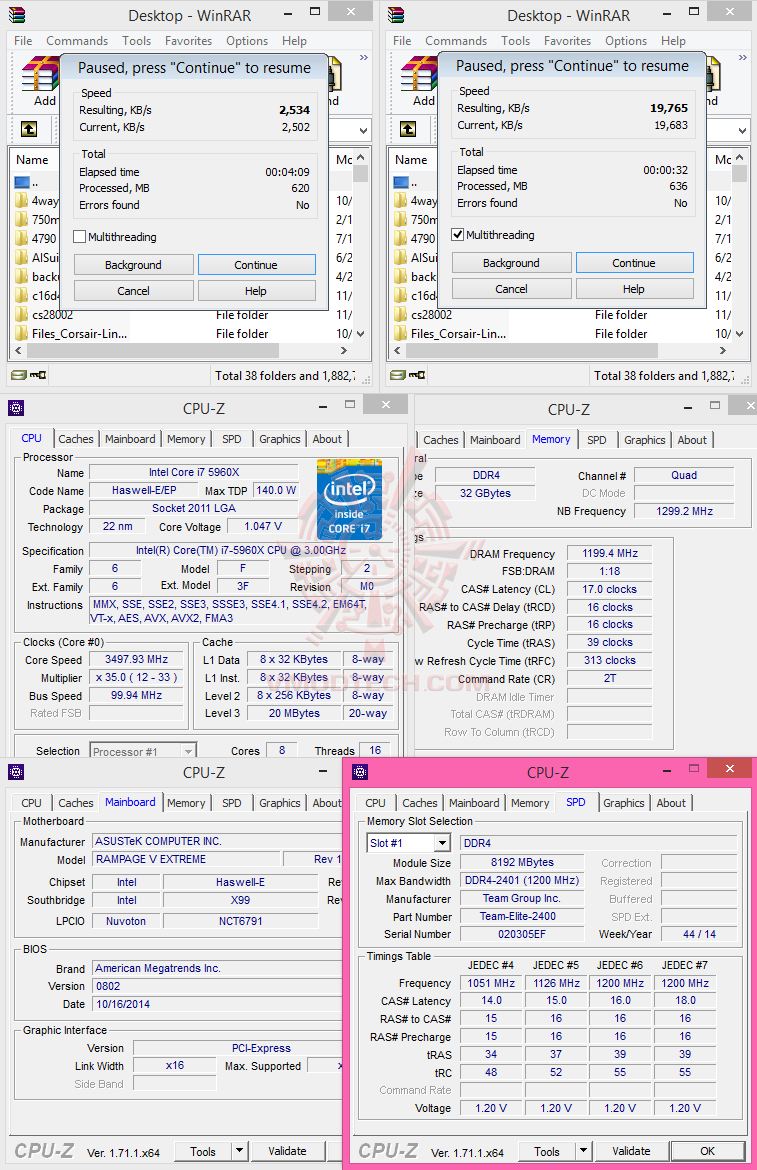Click Help in the right WinRAR dialog

(634, 289)
